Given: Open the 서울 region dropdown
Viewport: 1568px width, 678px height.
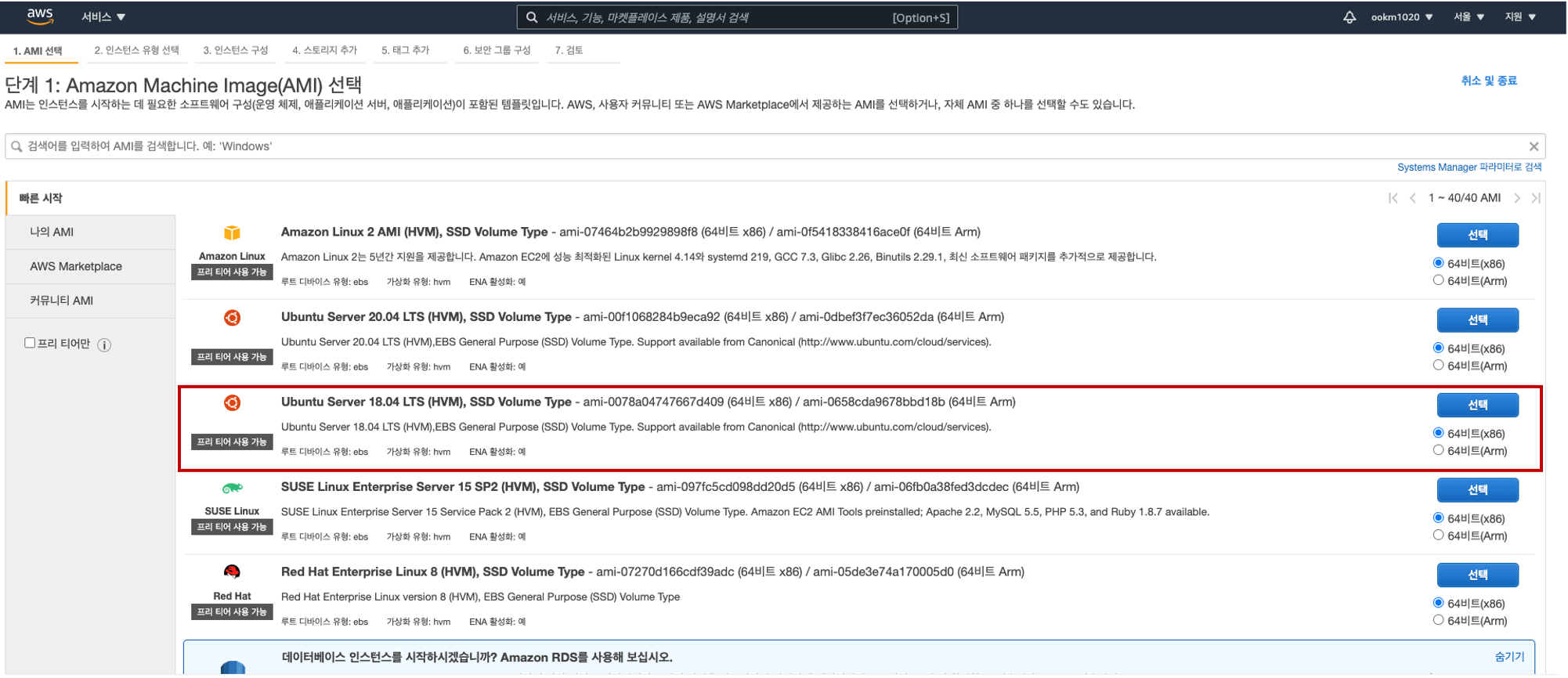Looking at the screenshot, I should point(1469,17).
